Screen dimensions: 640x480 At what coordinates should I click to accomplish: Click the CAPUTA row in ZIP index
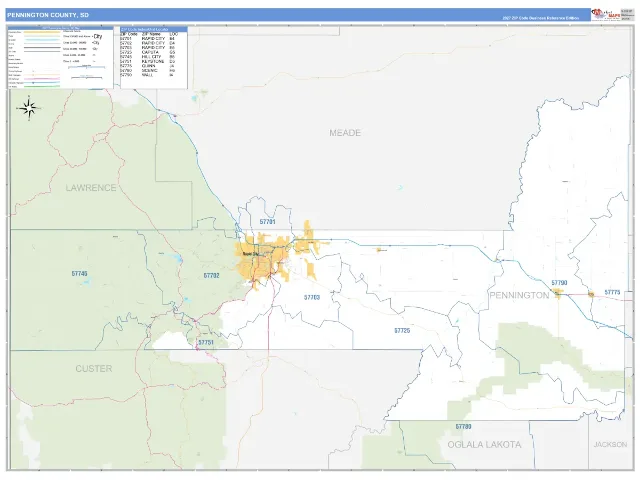click(x=148, y=52)
